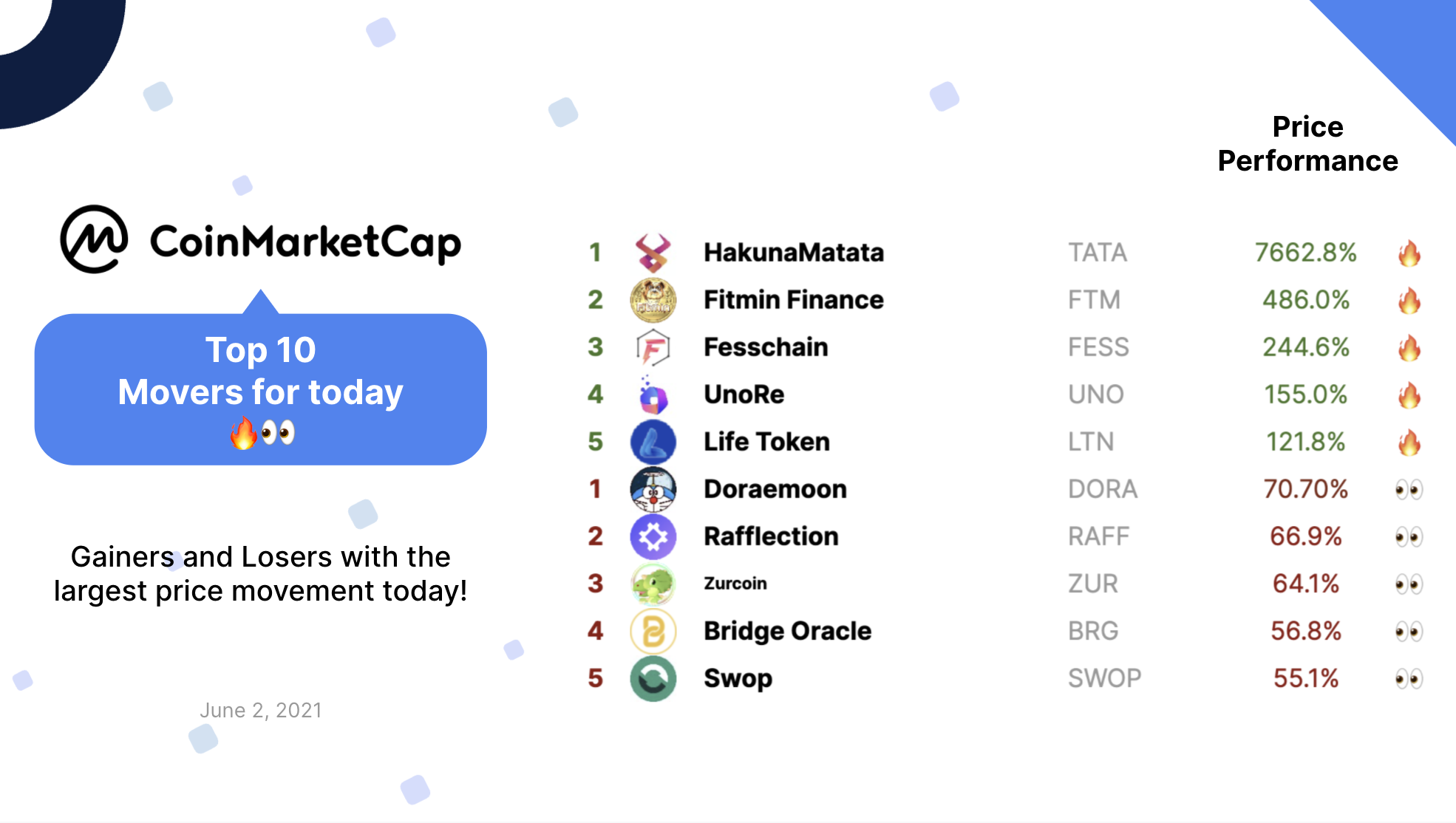The image size is (1456, 823).
Task: Click the eyes emoji beside 70.70%
Action: click(x=1409, y=489)
